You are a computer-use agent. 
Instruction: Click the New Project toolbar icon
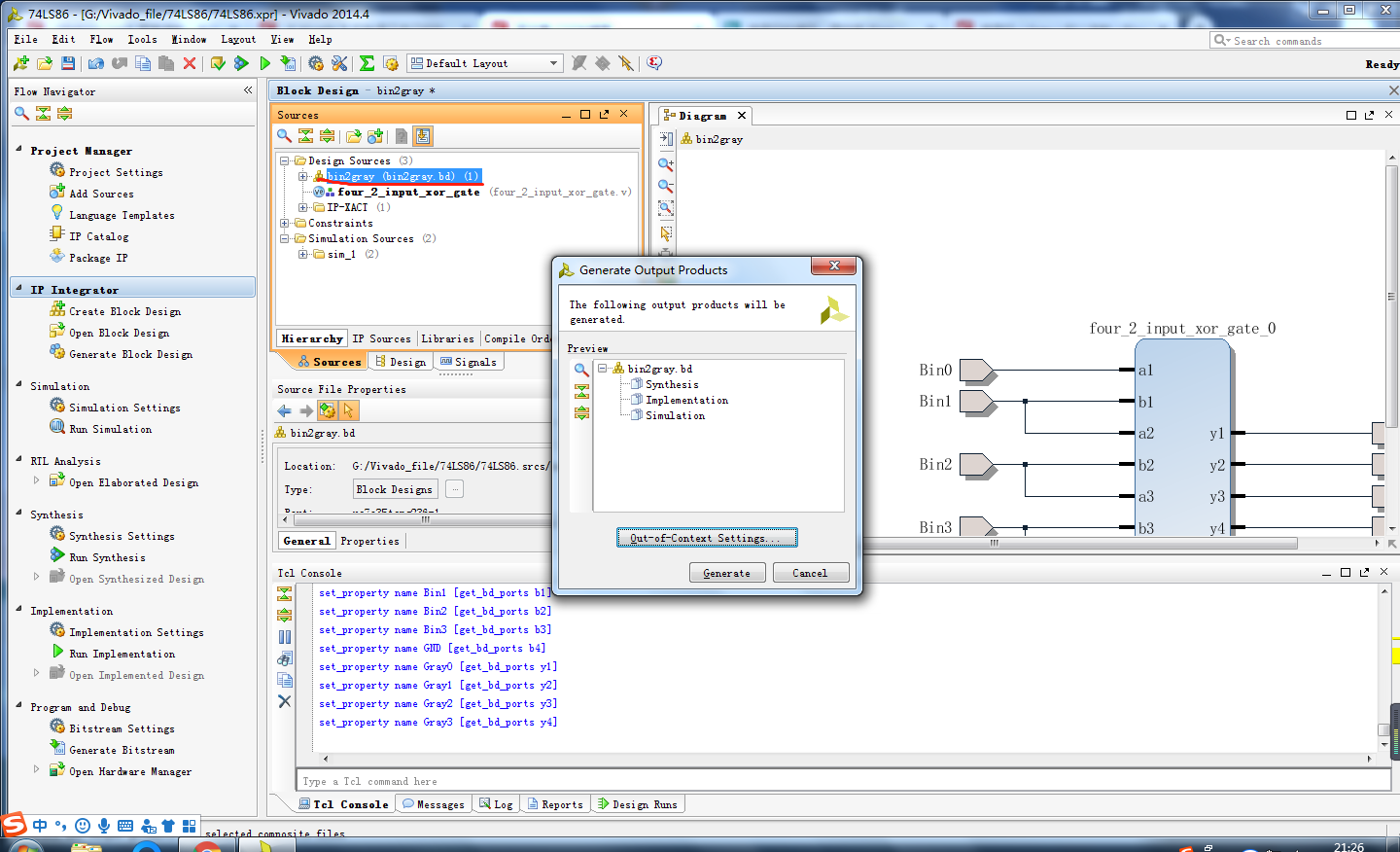coord(21,63)
